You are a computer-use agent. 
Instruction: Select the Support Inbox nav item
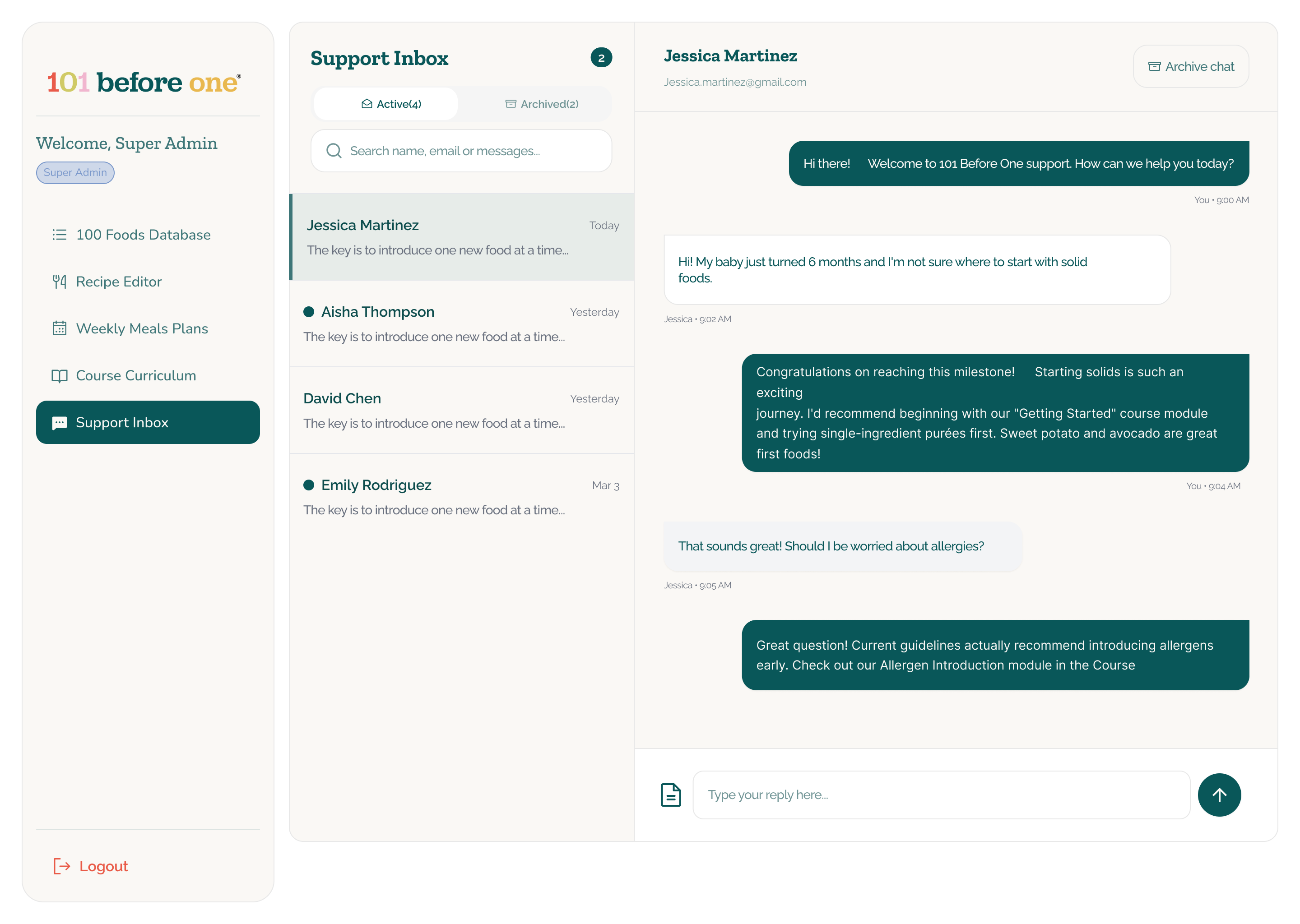[148, 423]
